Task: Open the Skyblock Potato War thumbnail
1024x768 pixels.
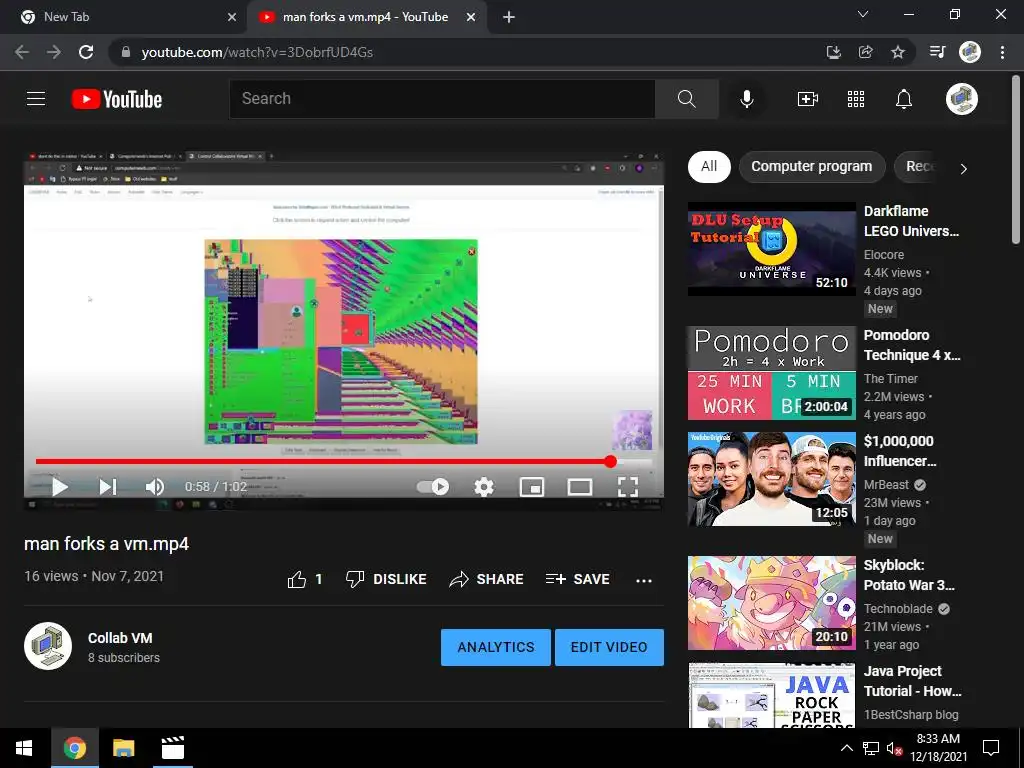Action: pyautogui.click(x=772, y=603)
